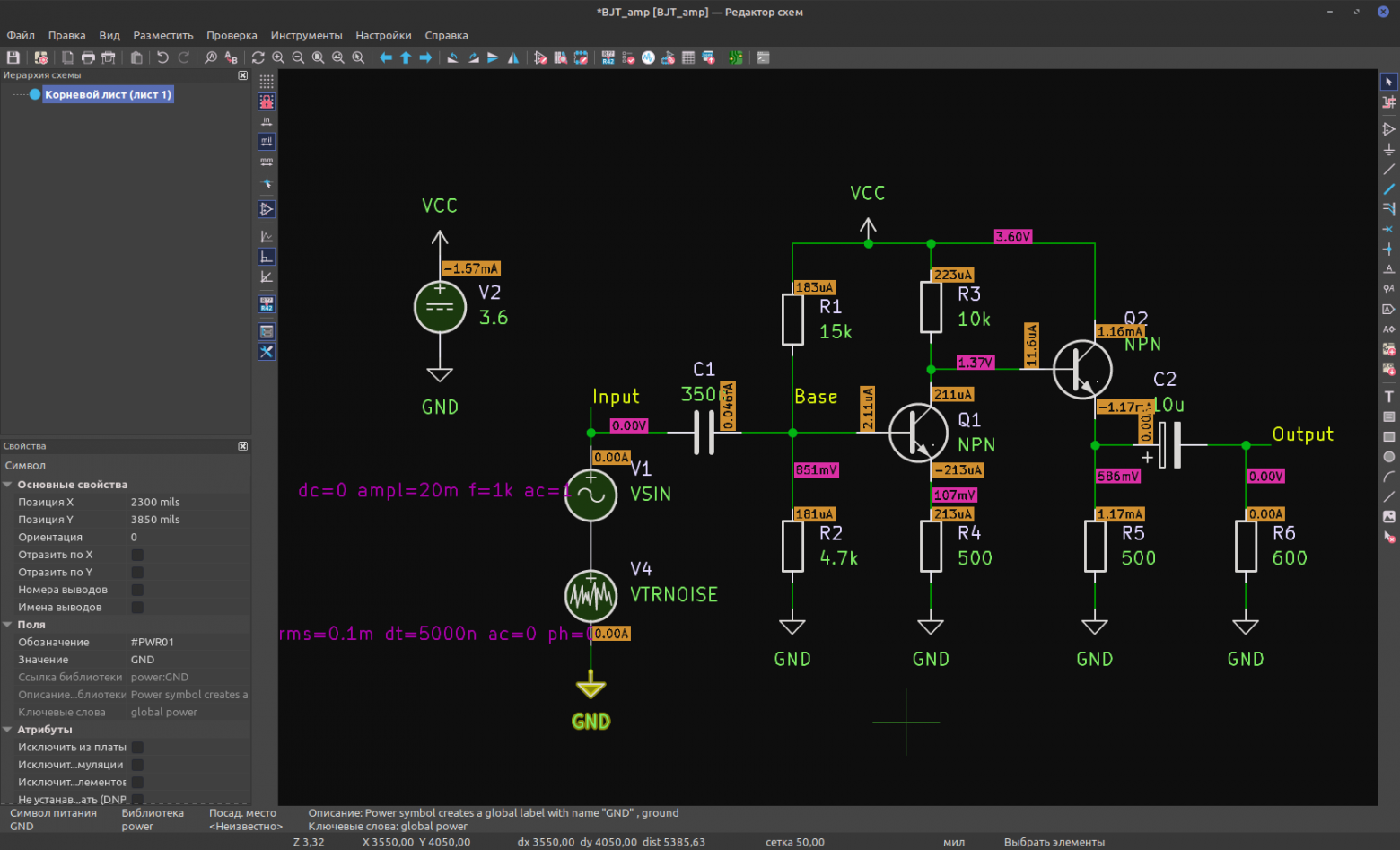This screenshot has width=1400, height=850.
Task: Select the Add power symbol tool
Action: (1388, 150)
